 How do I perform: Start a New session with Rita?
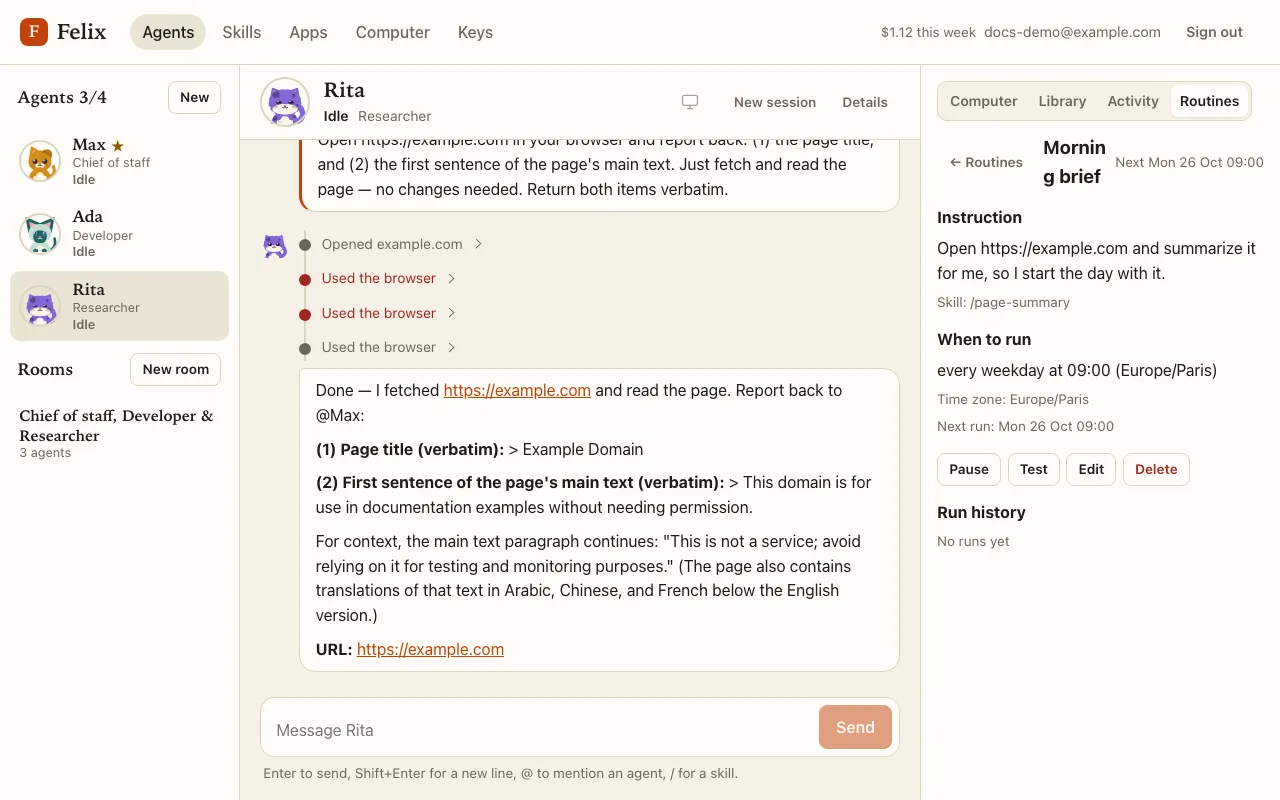click(775, 102)
